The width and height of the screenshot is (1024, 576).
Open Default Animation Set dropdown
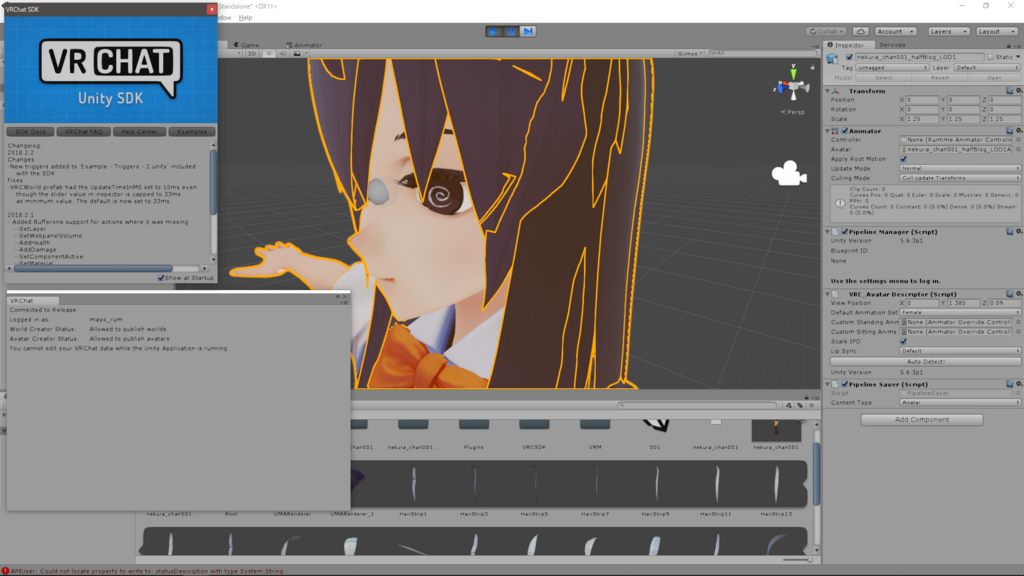(x=959, y=312)
